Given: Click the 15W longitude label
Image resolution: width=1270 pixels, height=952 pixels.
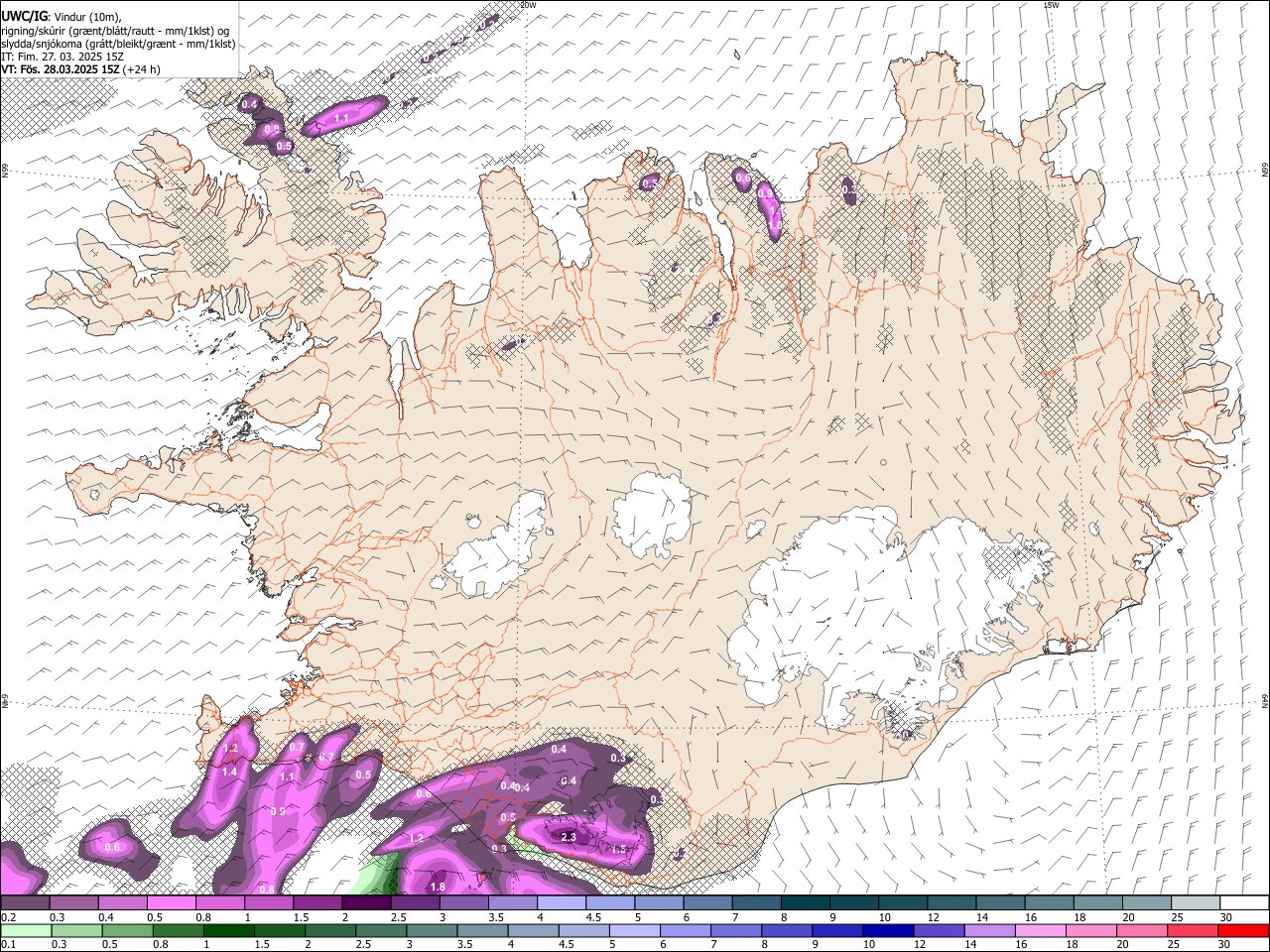Looking at the screenshot, I should click(1052, 5).
